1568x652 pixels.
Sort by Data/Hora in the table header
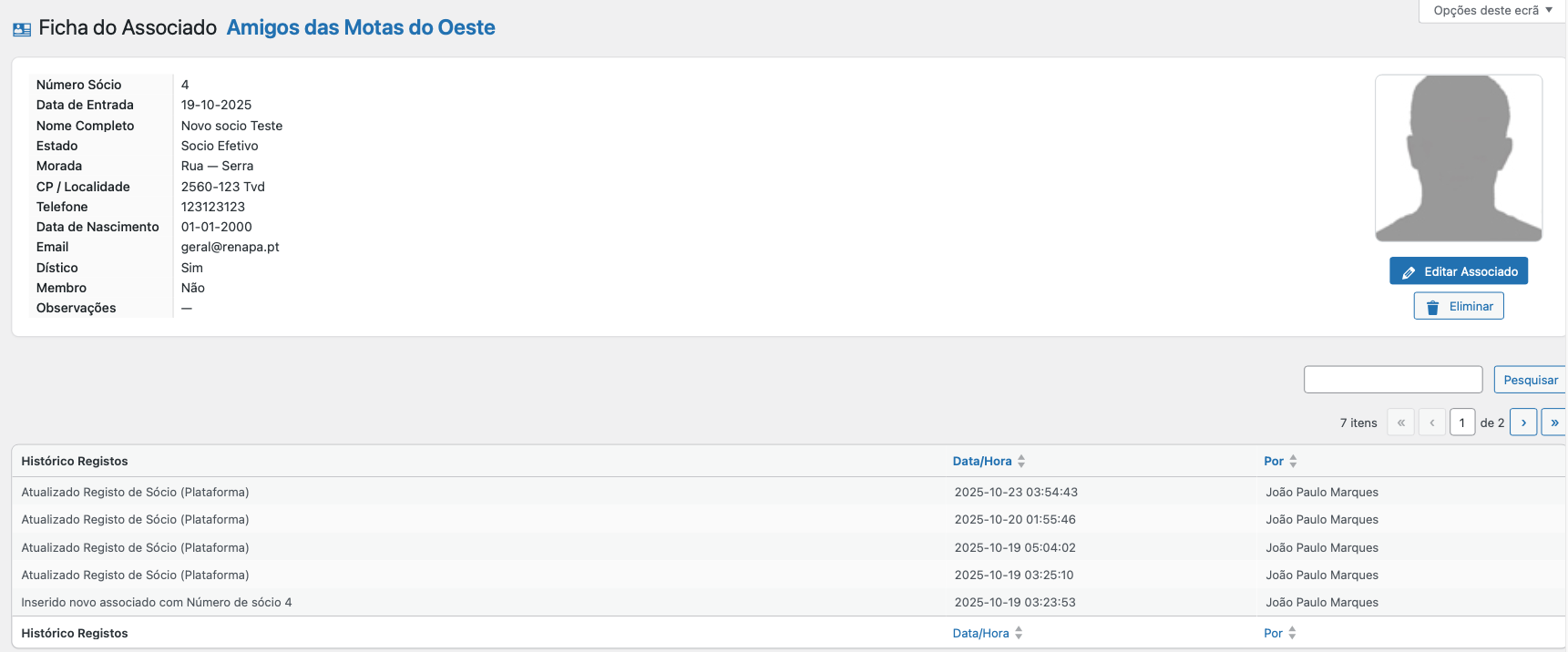tap(982, 462)
